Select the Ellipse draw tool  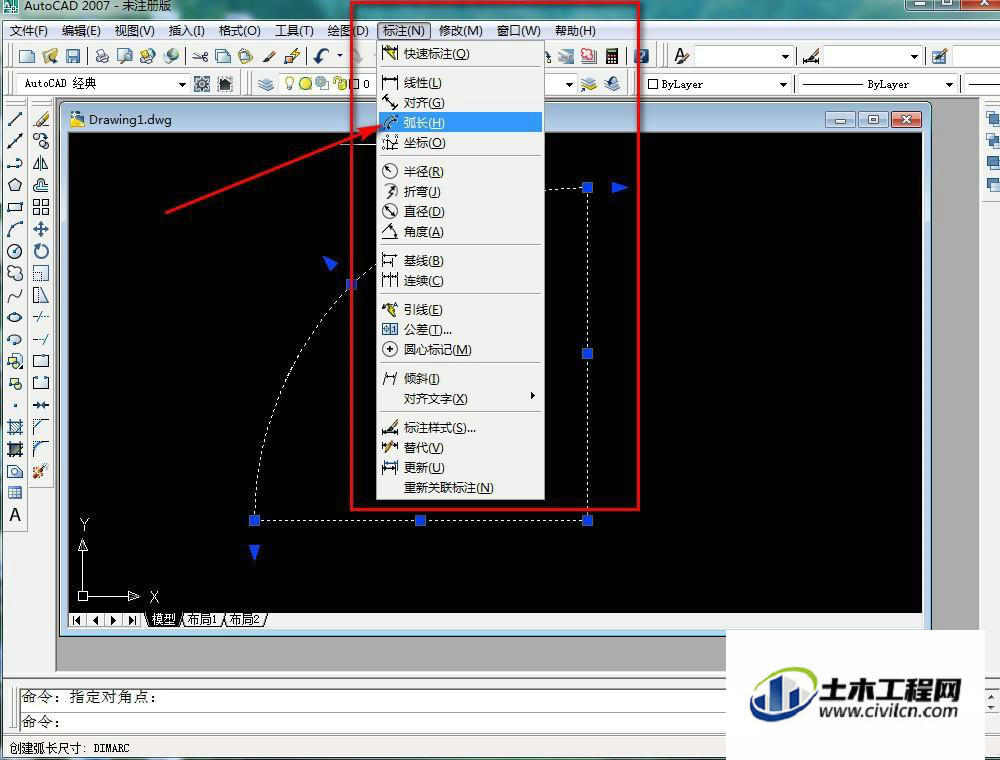pos(15,317)
